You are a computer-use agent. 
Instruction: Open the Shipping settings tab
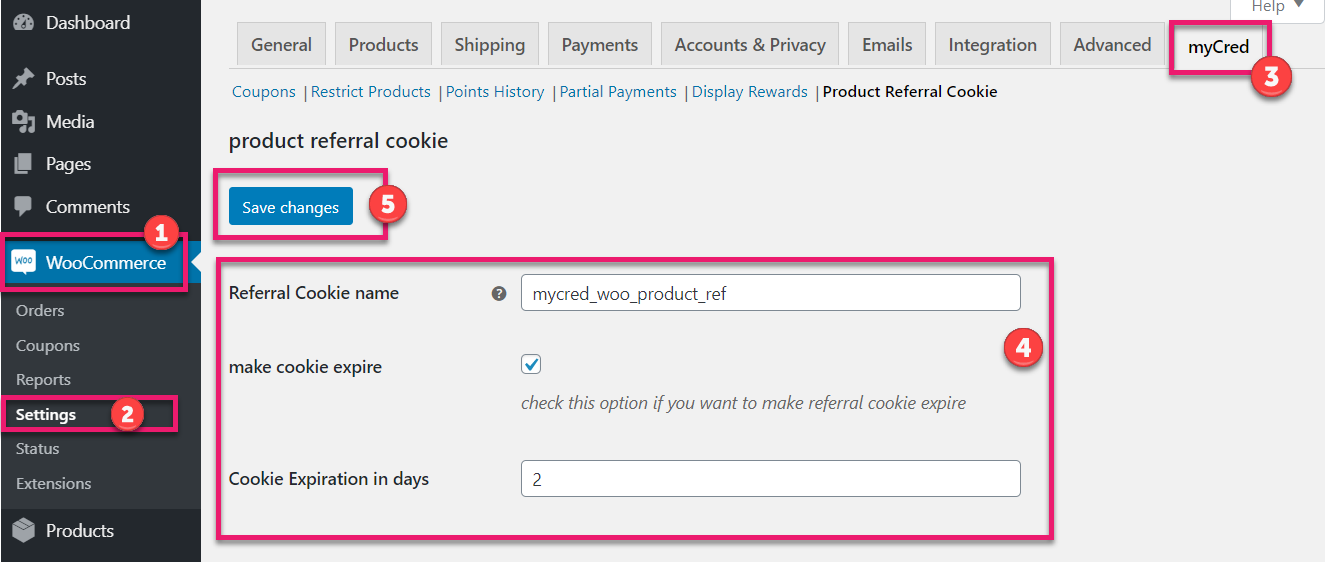489,45
